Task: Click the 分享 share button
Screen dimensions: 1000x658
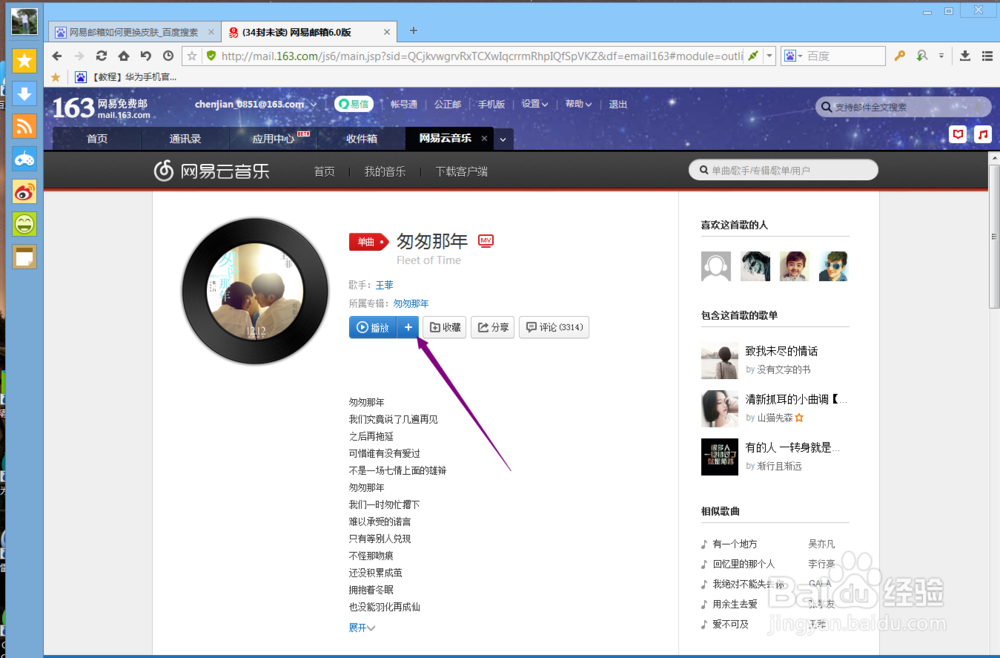Action: [x=493, y=327]
